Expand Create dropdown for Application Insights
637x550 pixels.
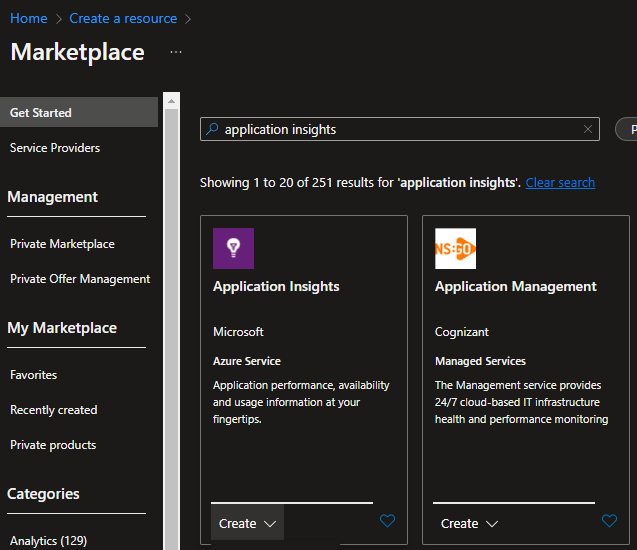click(247, 523)
